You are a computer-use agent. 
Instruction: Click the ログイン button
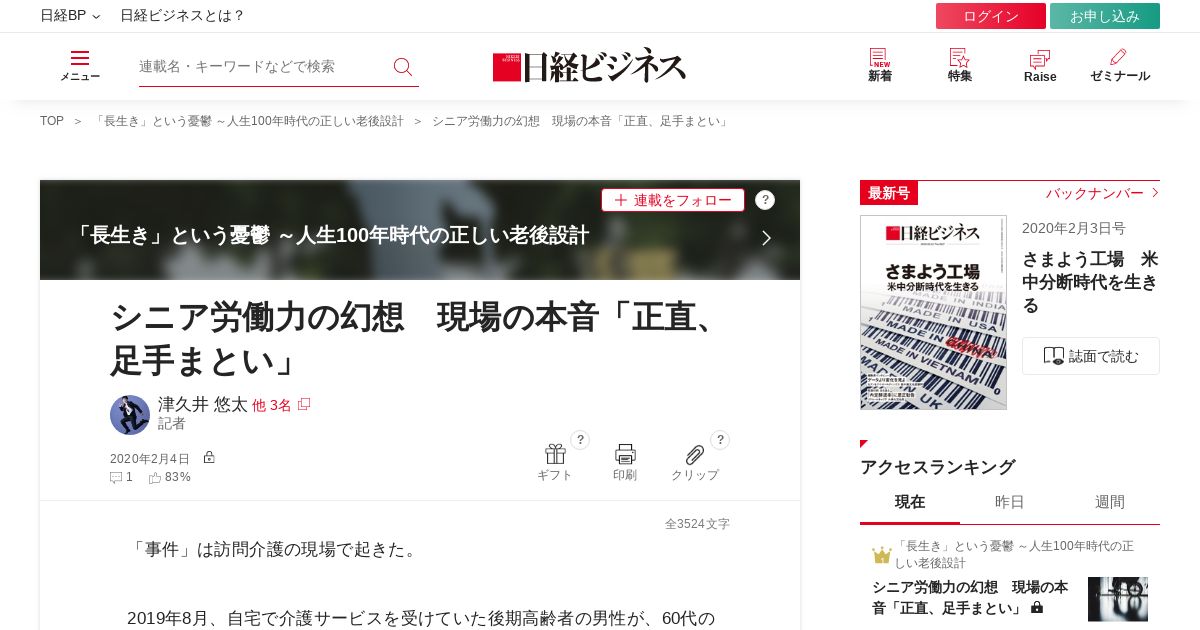pos(991,16)
